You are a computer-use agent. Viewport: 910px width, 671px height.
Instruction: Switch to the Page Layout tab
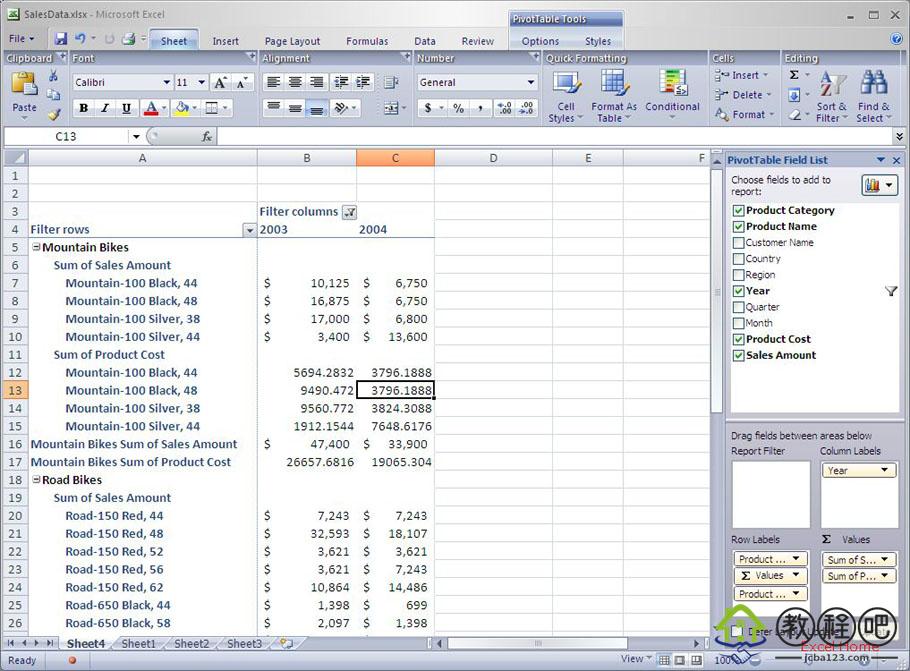[292, 41]
